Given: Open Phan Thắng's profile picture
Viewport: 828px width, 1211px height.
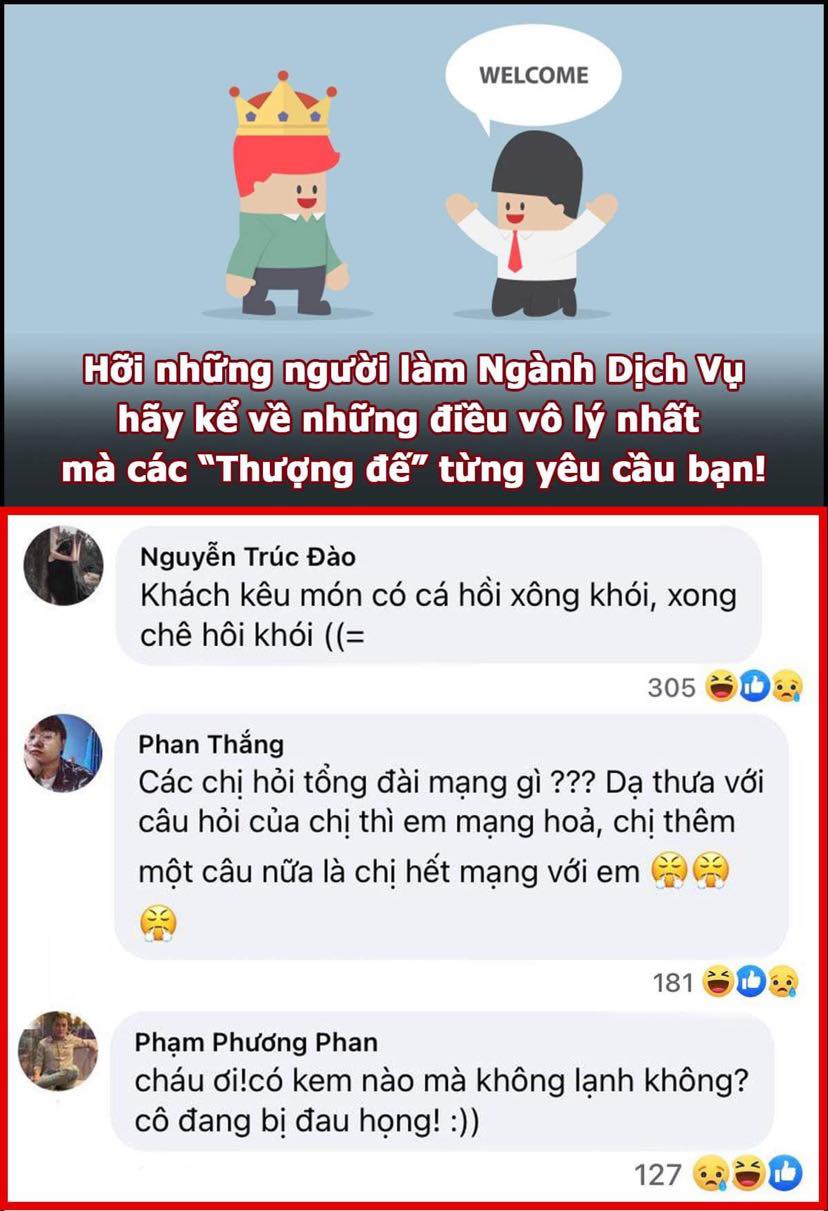Looking at the screenshot, I should click(x=63, y=754).
